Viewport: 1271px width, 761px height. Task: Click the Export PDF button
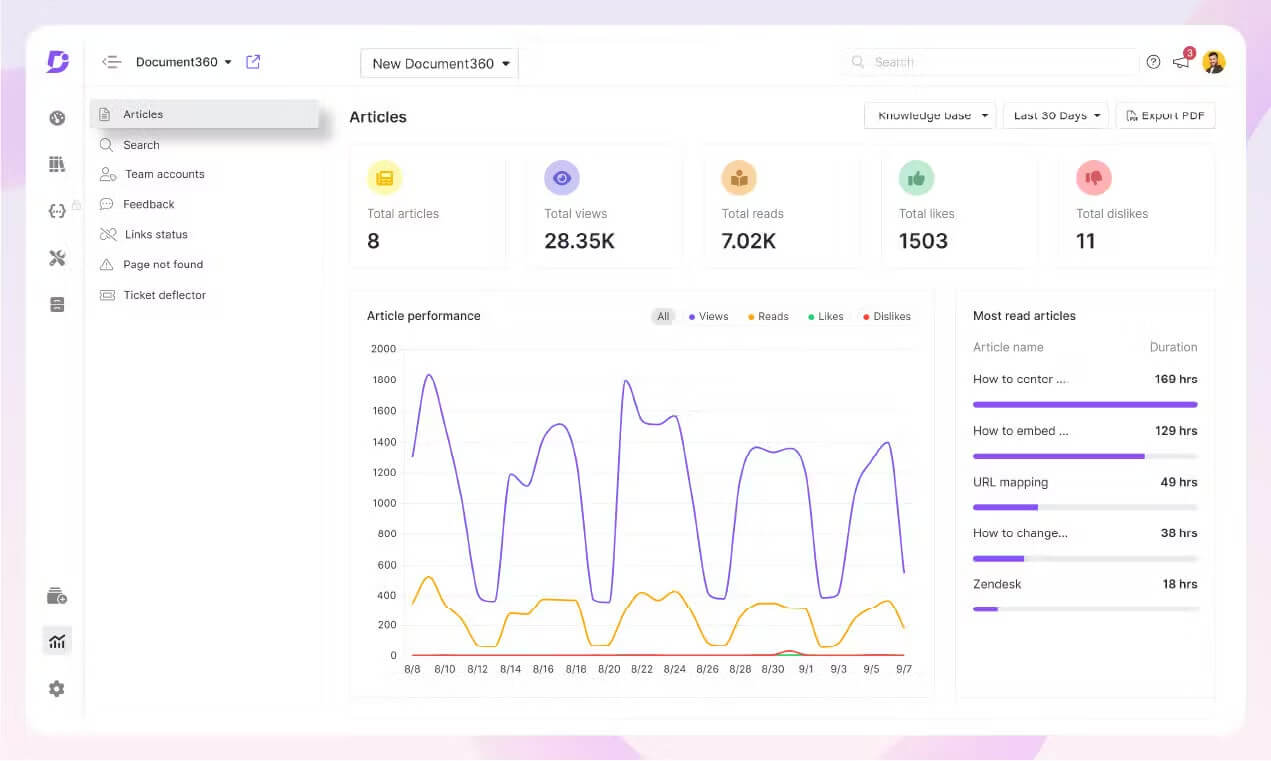(x=1165, y=116)
